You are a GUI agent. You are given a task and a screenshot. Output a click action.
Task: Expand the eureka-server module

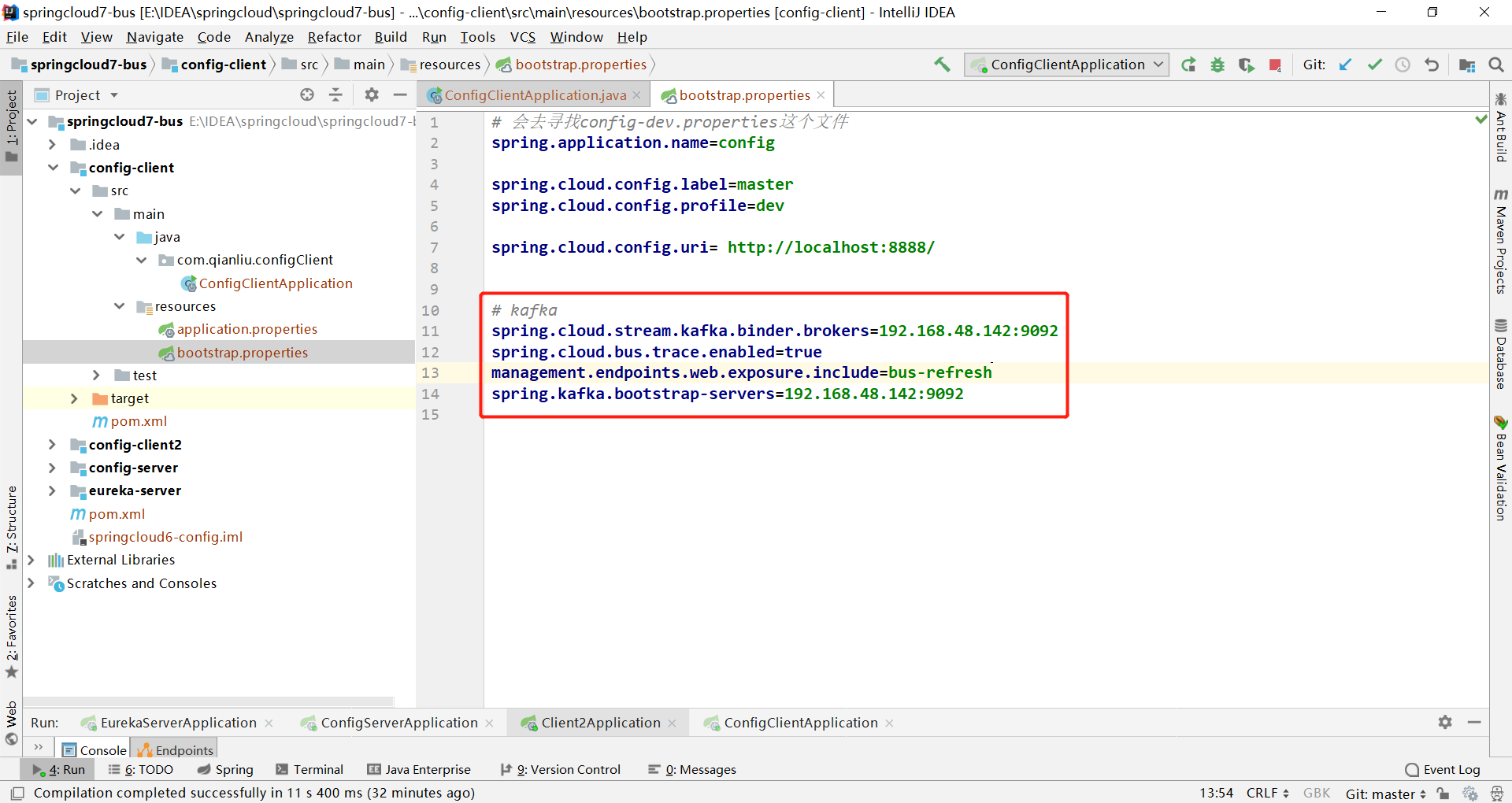52,490
